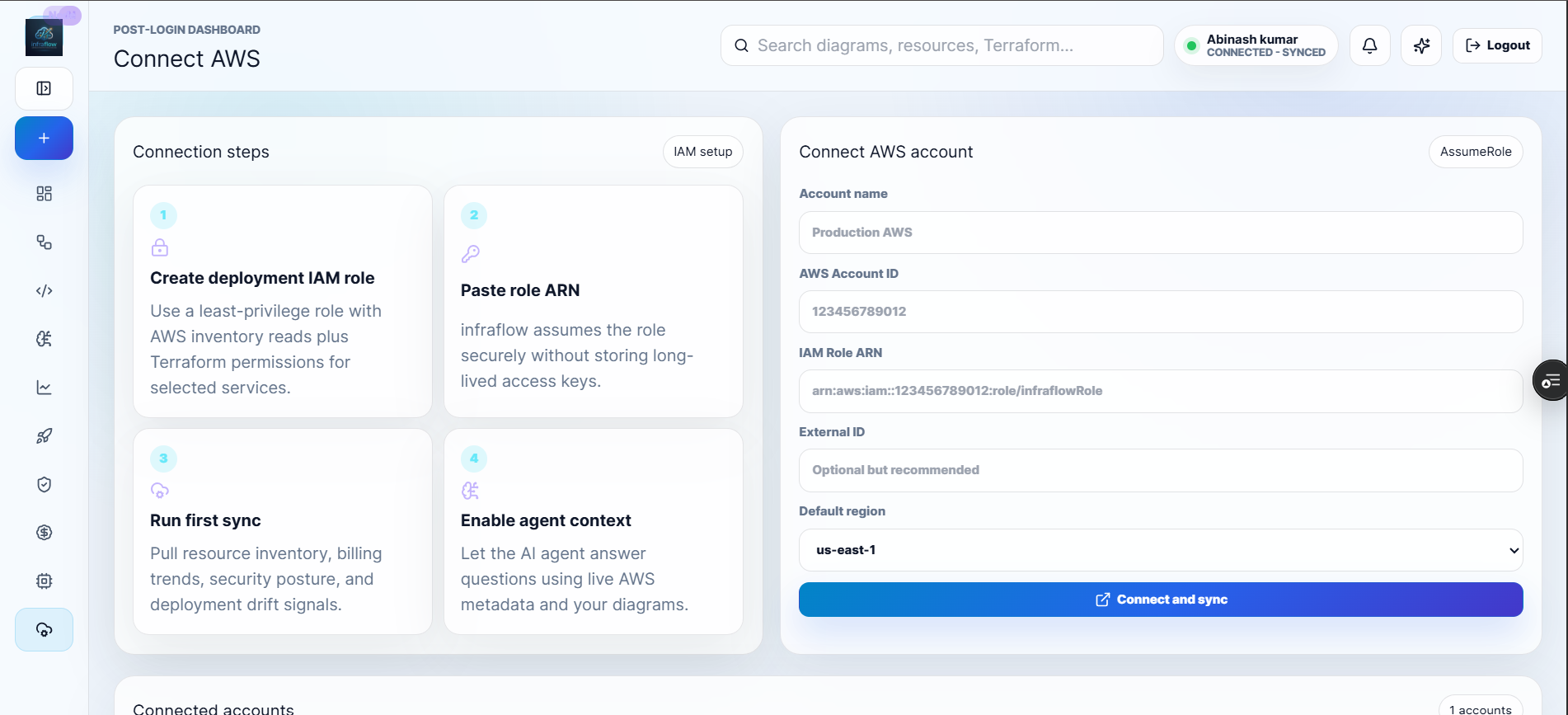This screenshot has width=1568, height=715.
Task: Click the 'Paste role ARN' heading
Action: click(520, 290)
